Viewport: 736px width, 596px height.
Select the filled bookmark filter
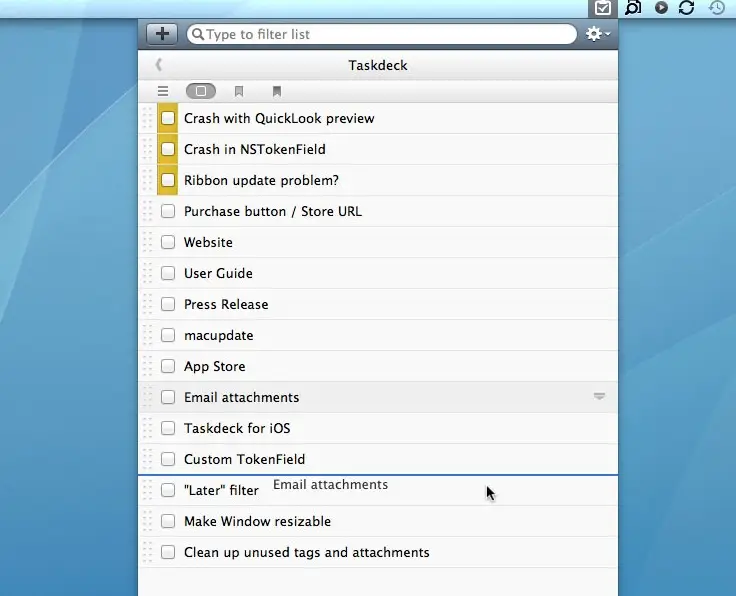tap(277, 91)
